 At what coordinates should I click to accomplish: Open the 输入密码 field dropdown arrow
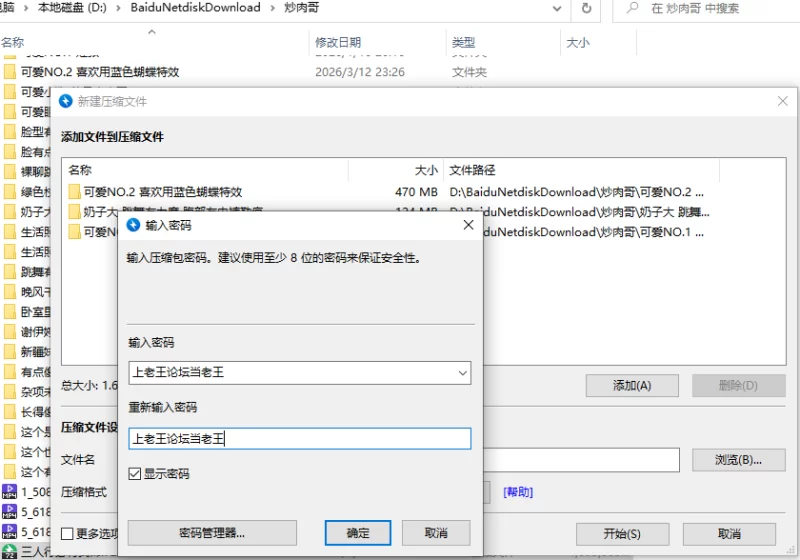click(x=462, y=373)
